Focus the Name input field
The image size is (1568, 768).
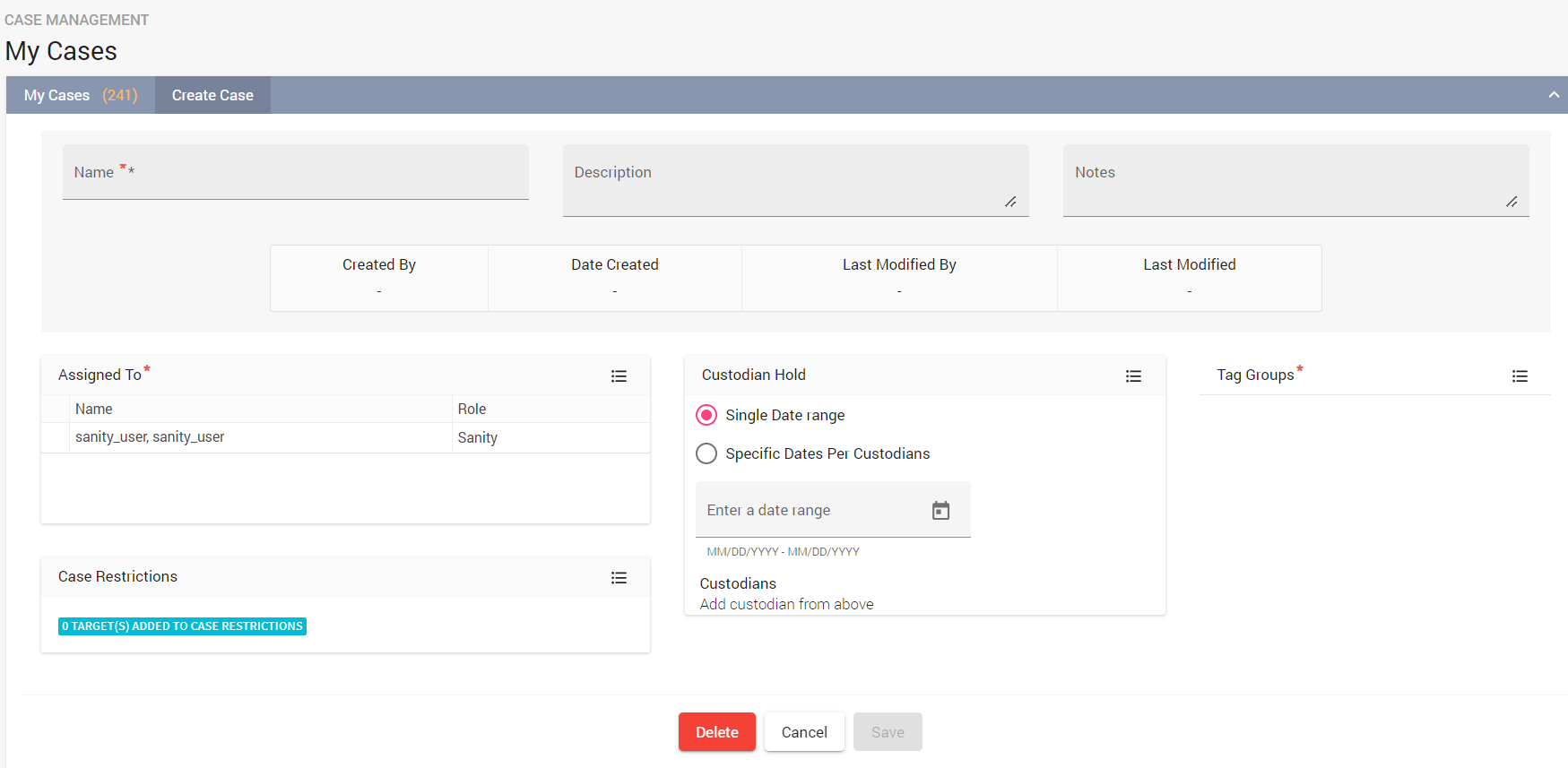tap(296, 172)
